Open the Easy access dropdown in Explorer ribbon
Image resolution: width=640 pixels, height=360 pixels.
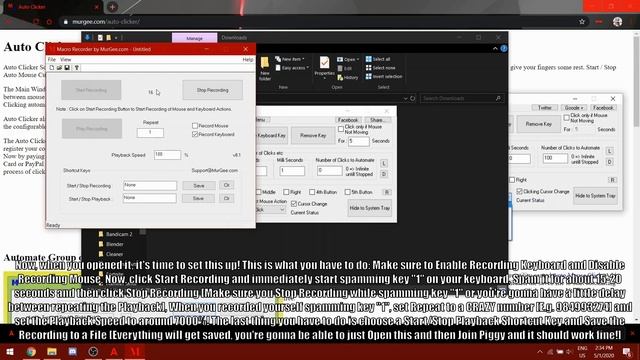[292, 68]
